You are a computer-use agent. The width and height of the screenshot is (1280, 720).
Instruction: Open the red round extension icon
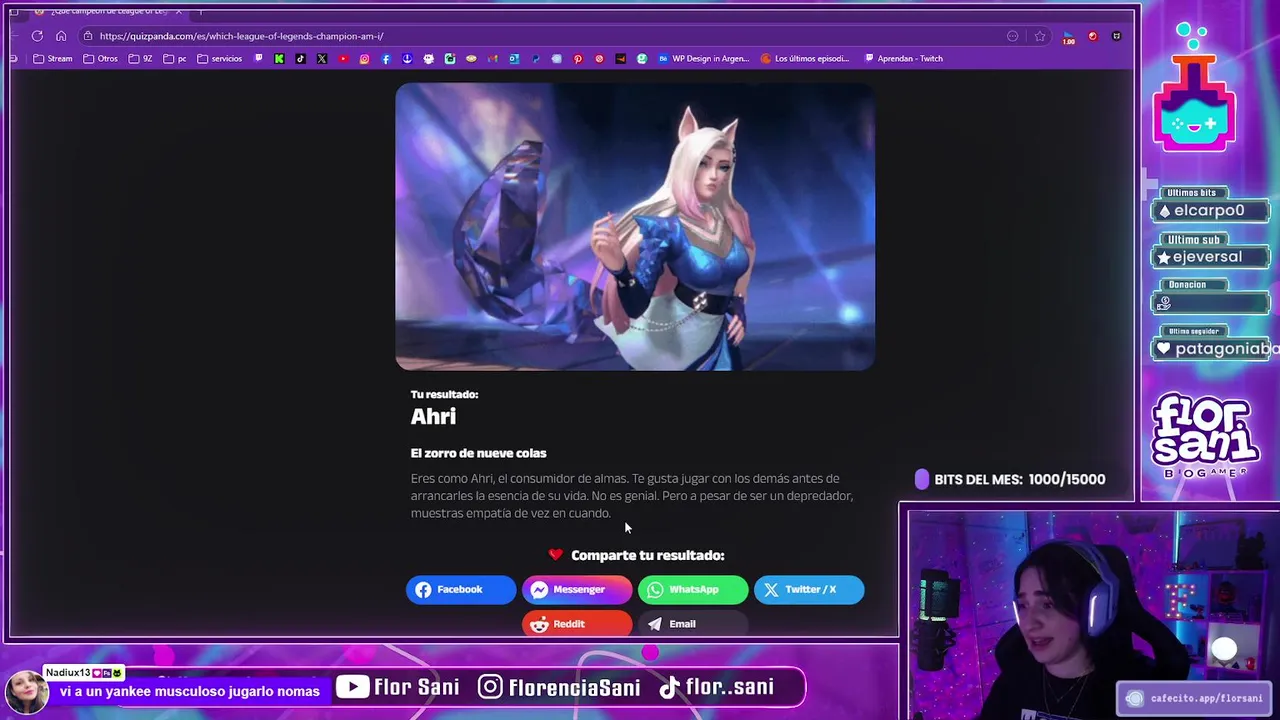[1093, 36]
